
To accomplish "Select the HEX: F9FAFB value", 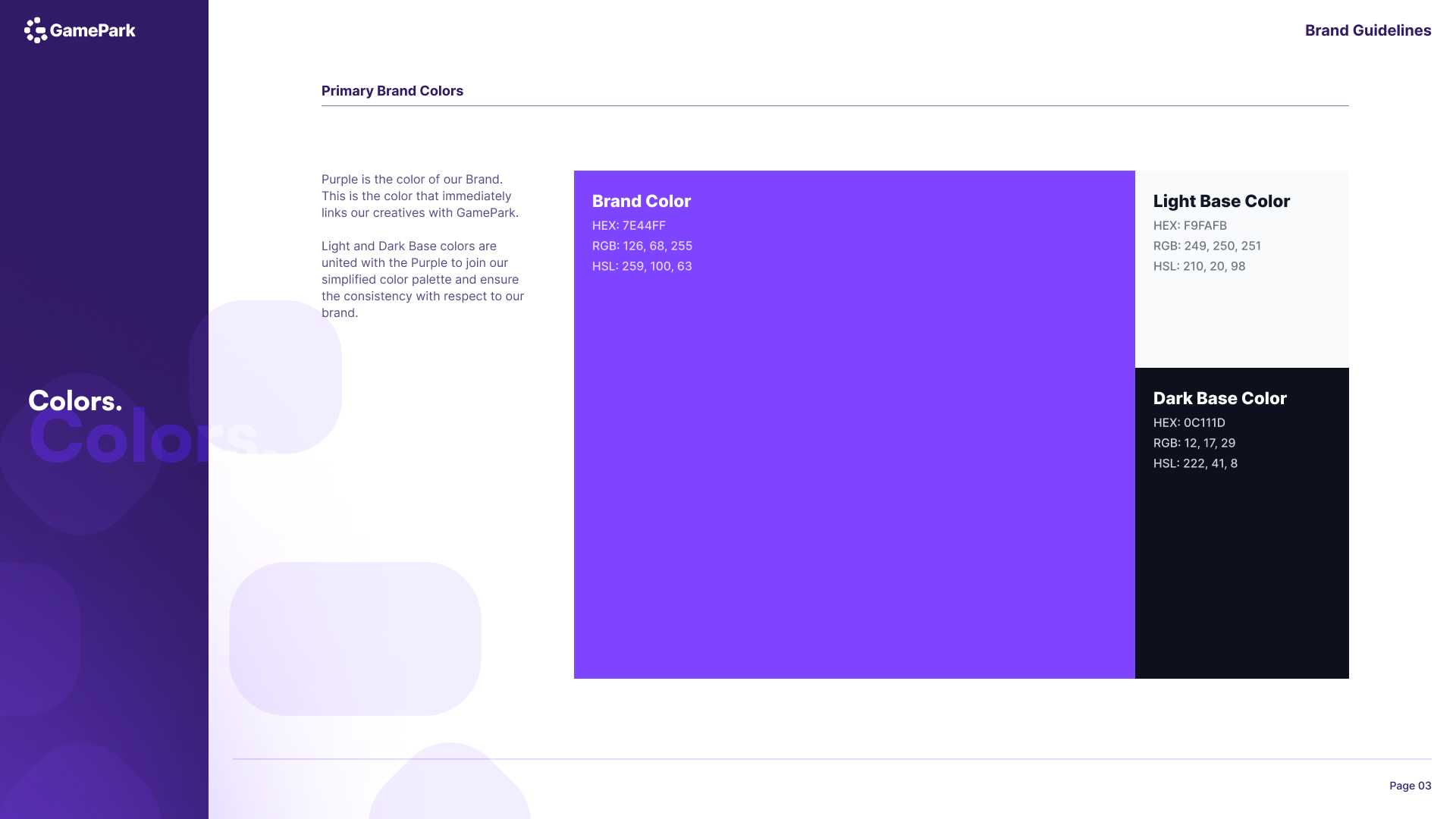I will (1190, 225).
